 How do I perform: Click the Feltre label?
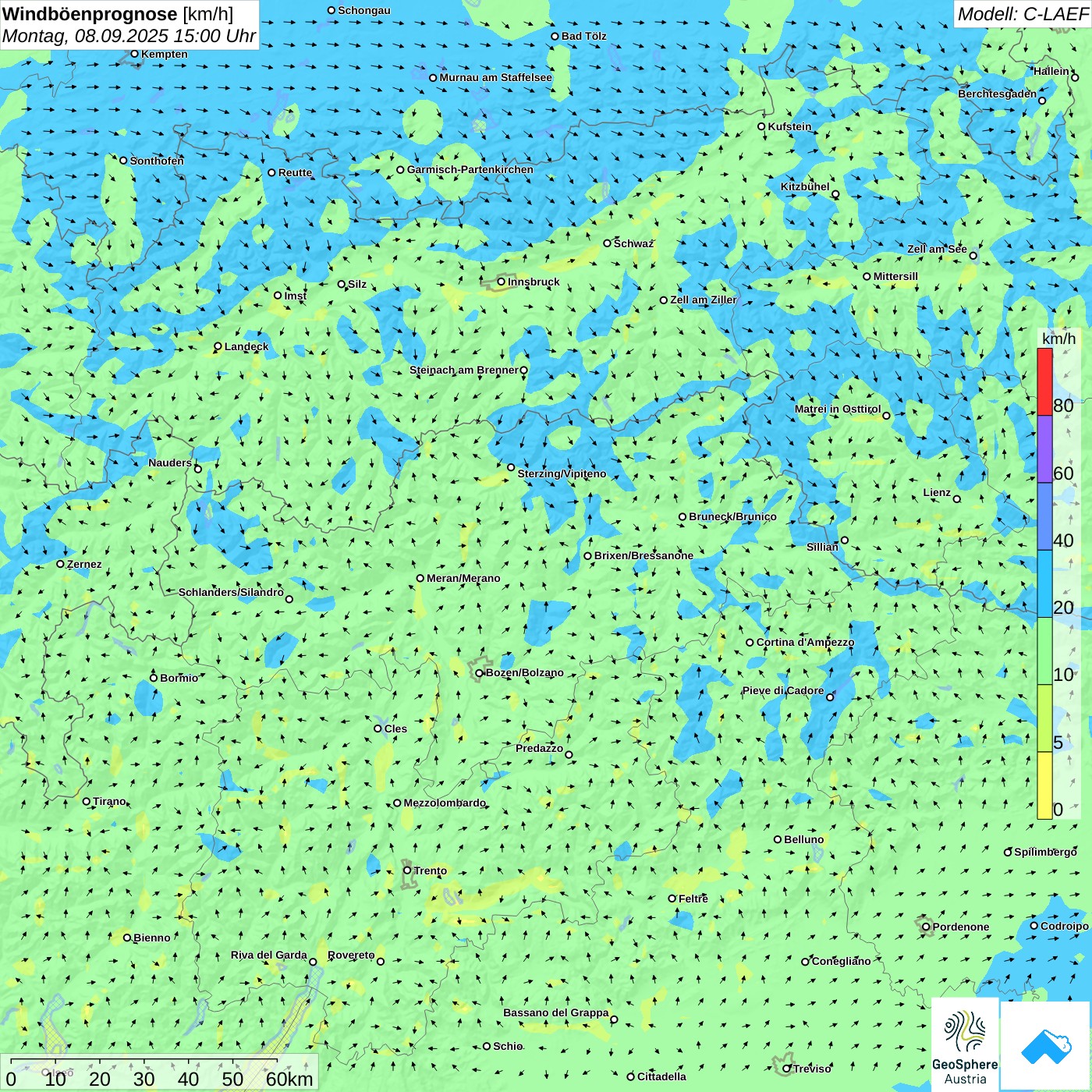pyautogui.click(x=693, y=899)
